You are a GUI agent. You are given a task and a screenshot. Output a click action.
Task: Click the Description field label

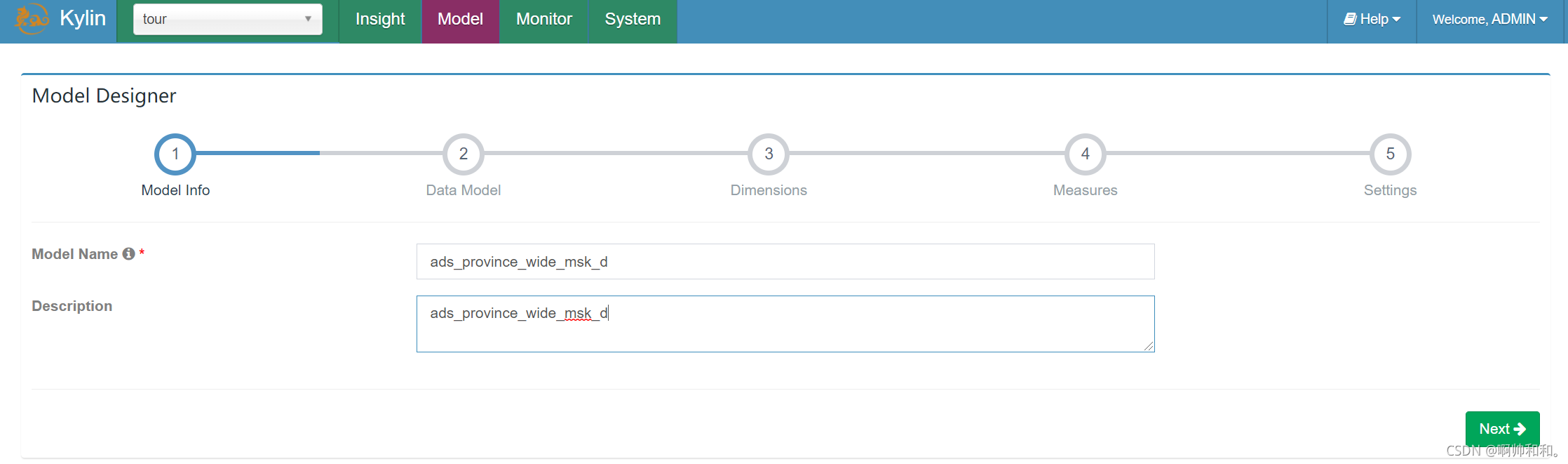pos(72,306)
